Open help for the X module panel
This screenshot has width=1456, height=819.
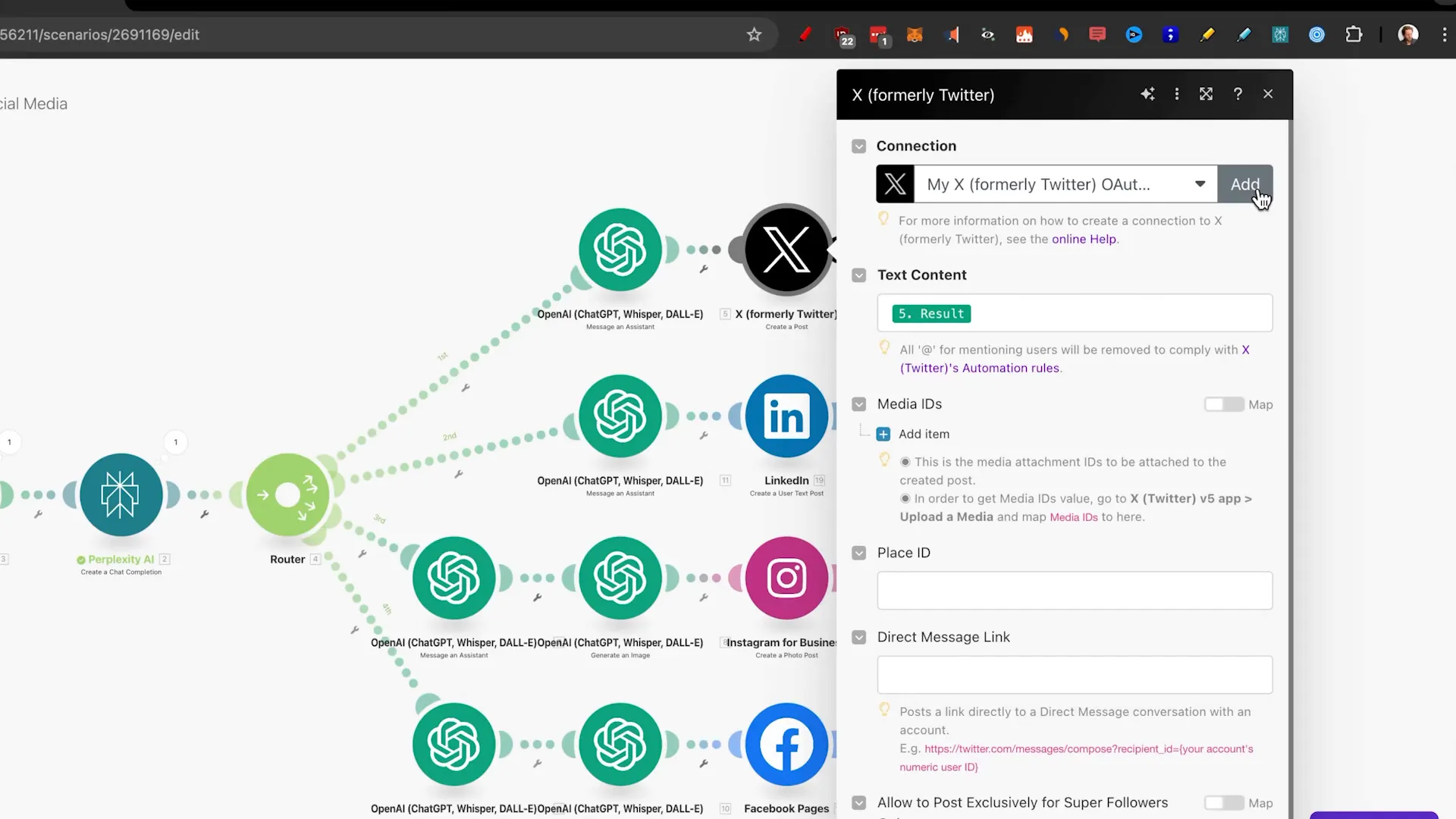point(1238,94)
